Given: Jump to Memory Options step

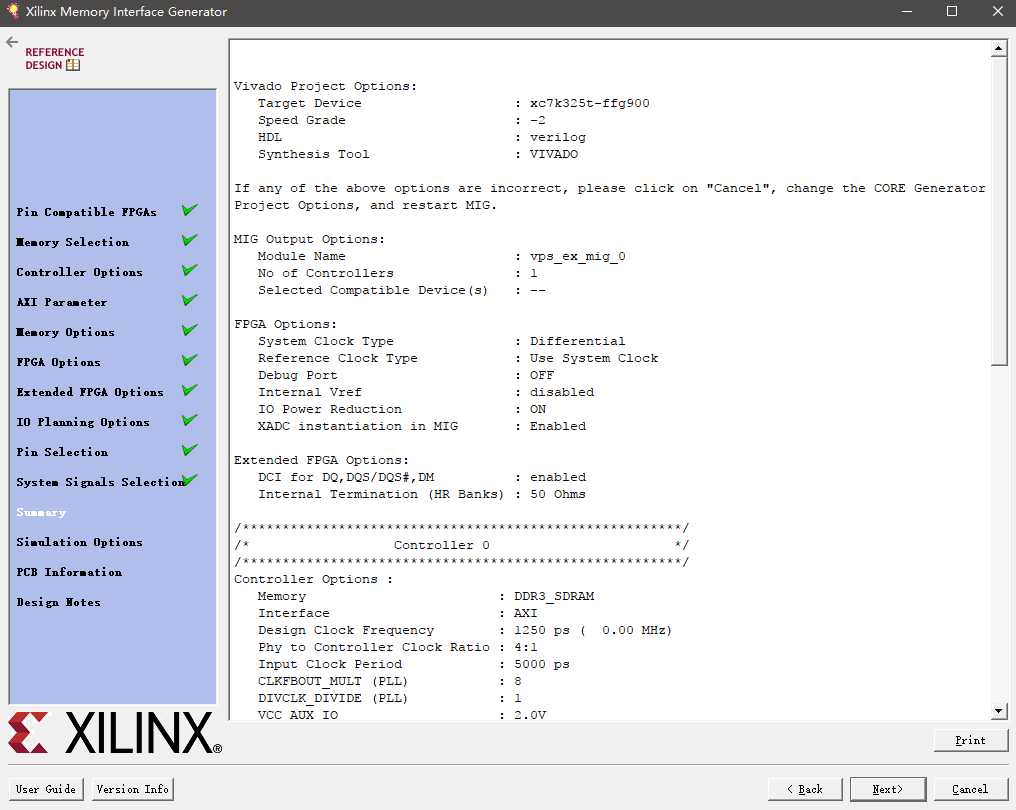Looking at the screenshot, I should pos(65,332).
